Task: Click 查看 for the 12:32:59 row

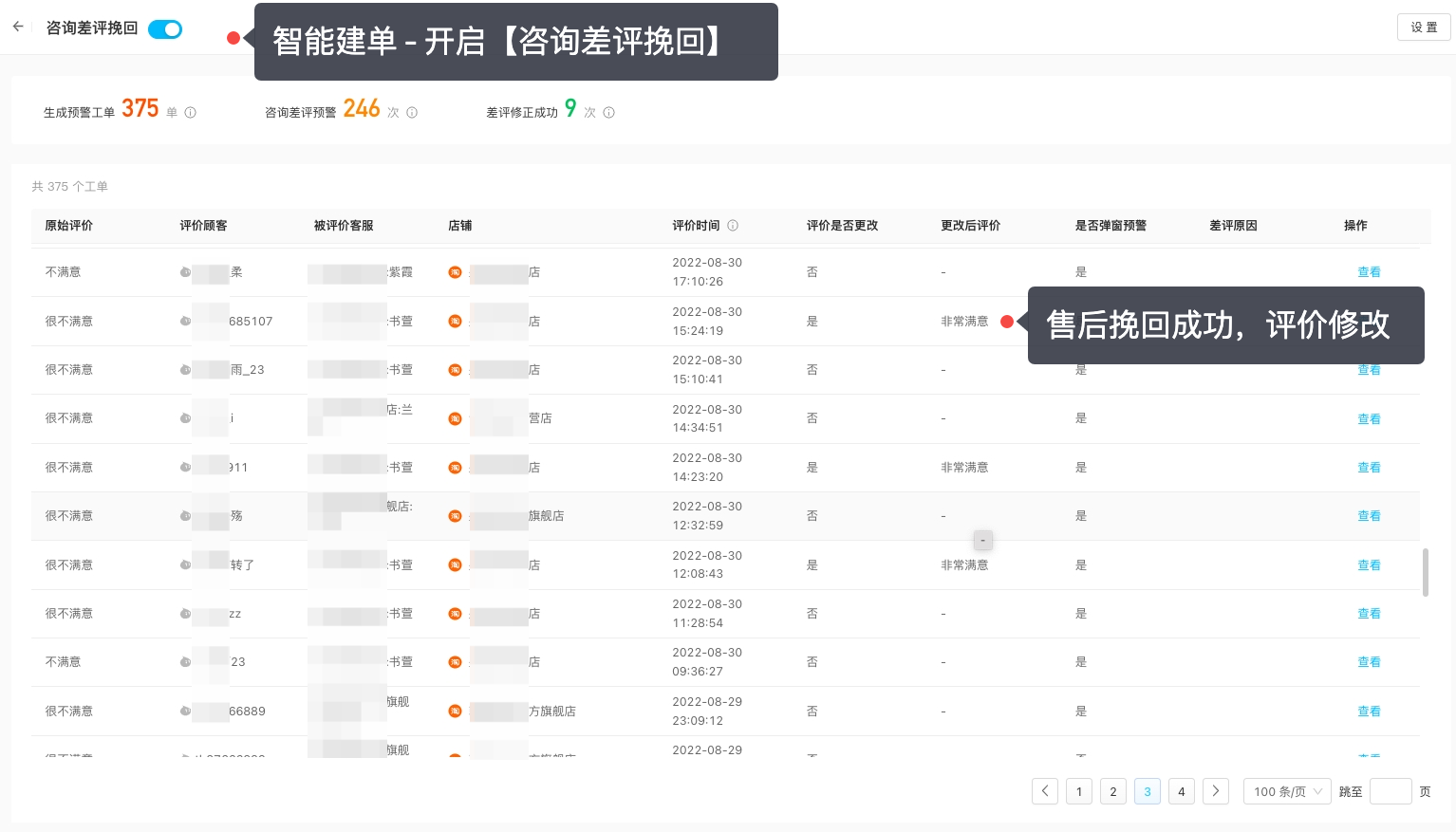Action: 1369,516
